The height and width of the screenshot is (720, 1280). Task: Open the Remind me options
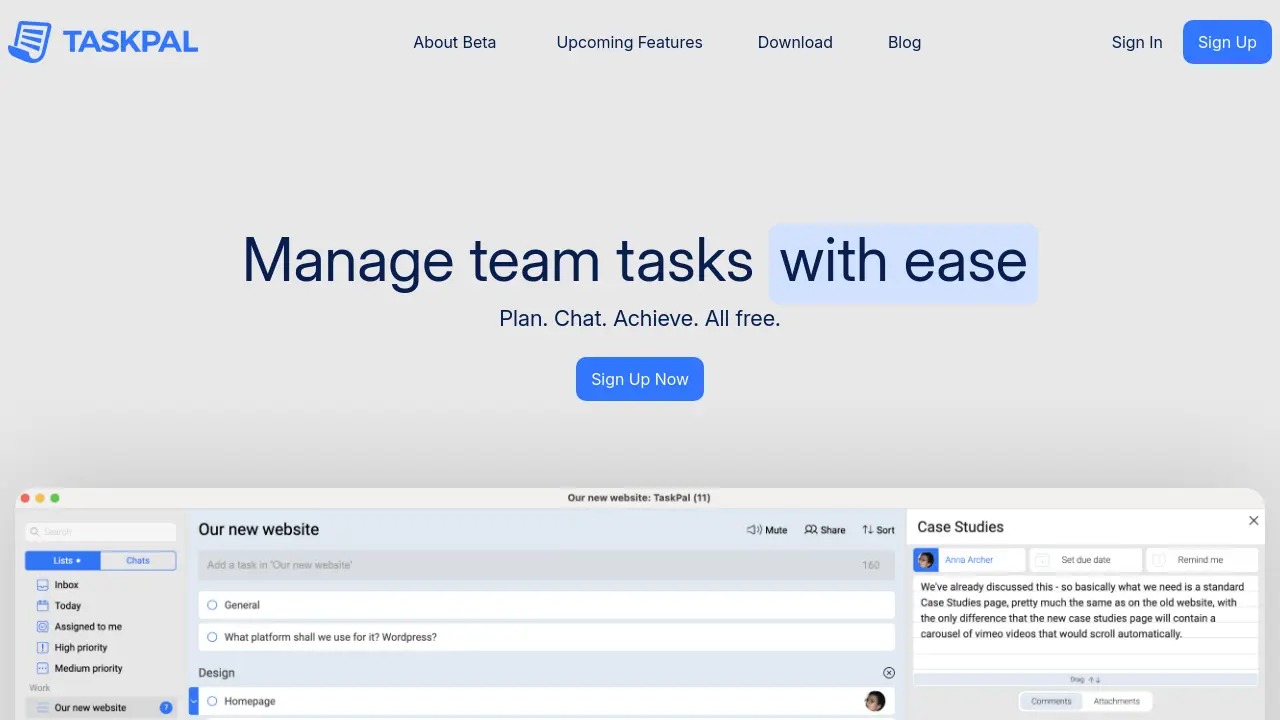[1203, 559]
